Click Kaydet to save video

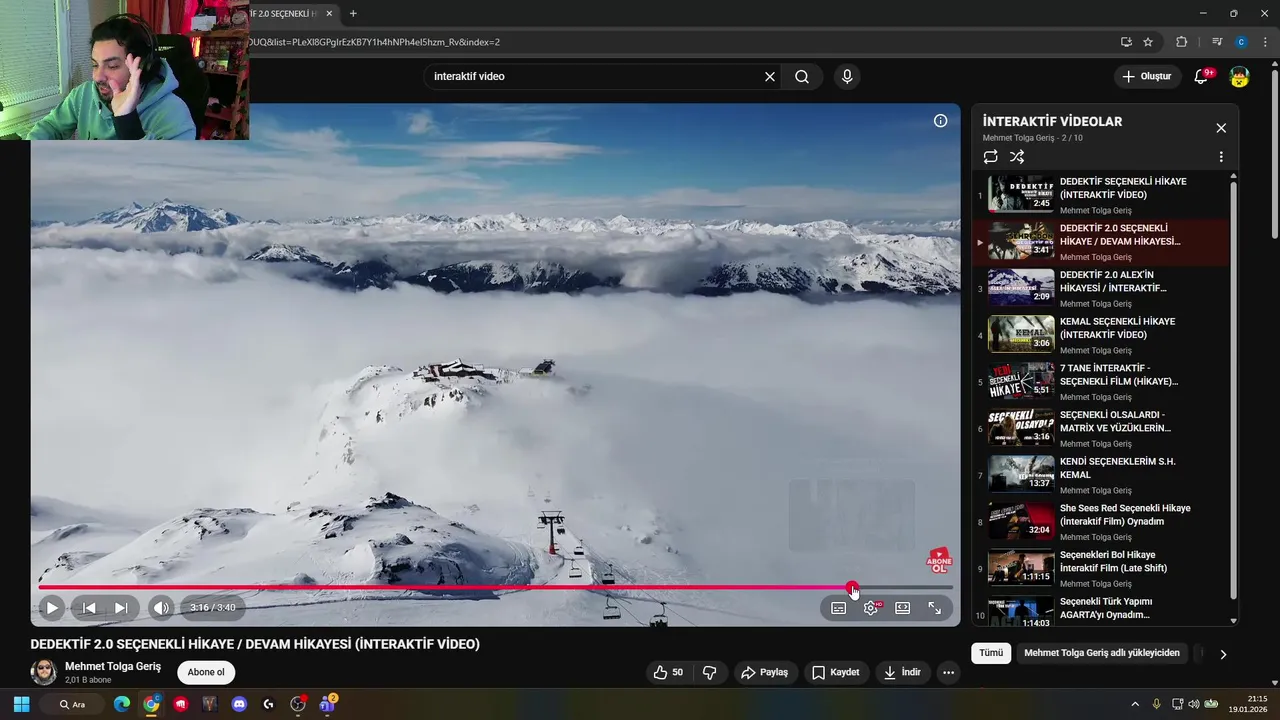[x=835, y=672]
